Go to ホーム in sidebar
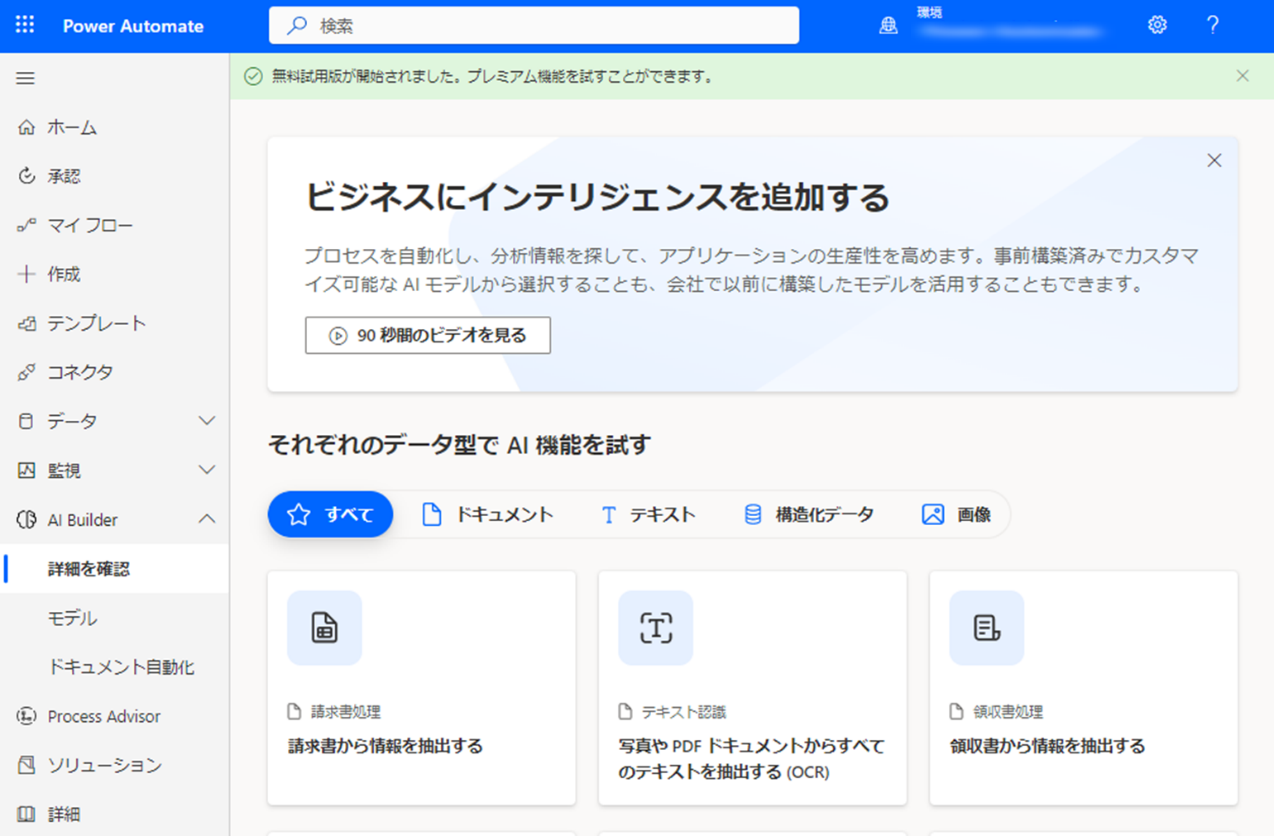1274x836 pixels. 72,127
